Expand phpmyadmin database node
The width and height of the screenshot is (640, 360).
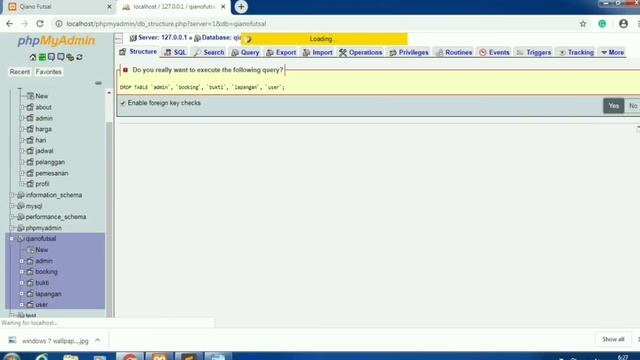click(13, 228)
